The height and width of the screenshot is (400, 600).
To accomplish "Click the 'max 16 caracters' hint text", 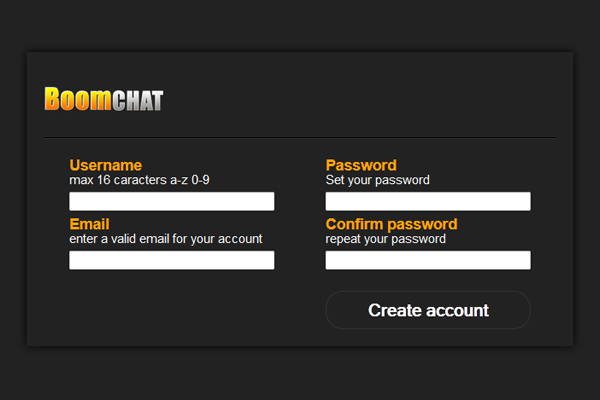I will click(139, 181).
